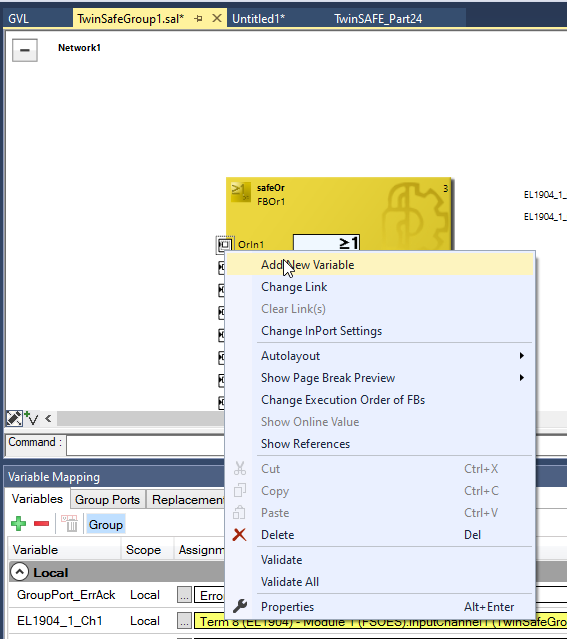The image size is (567, 639).
Task: Open the Untitled1* tab
Action: coord(258,19)
